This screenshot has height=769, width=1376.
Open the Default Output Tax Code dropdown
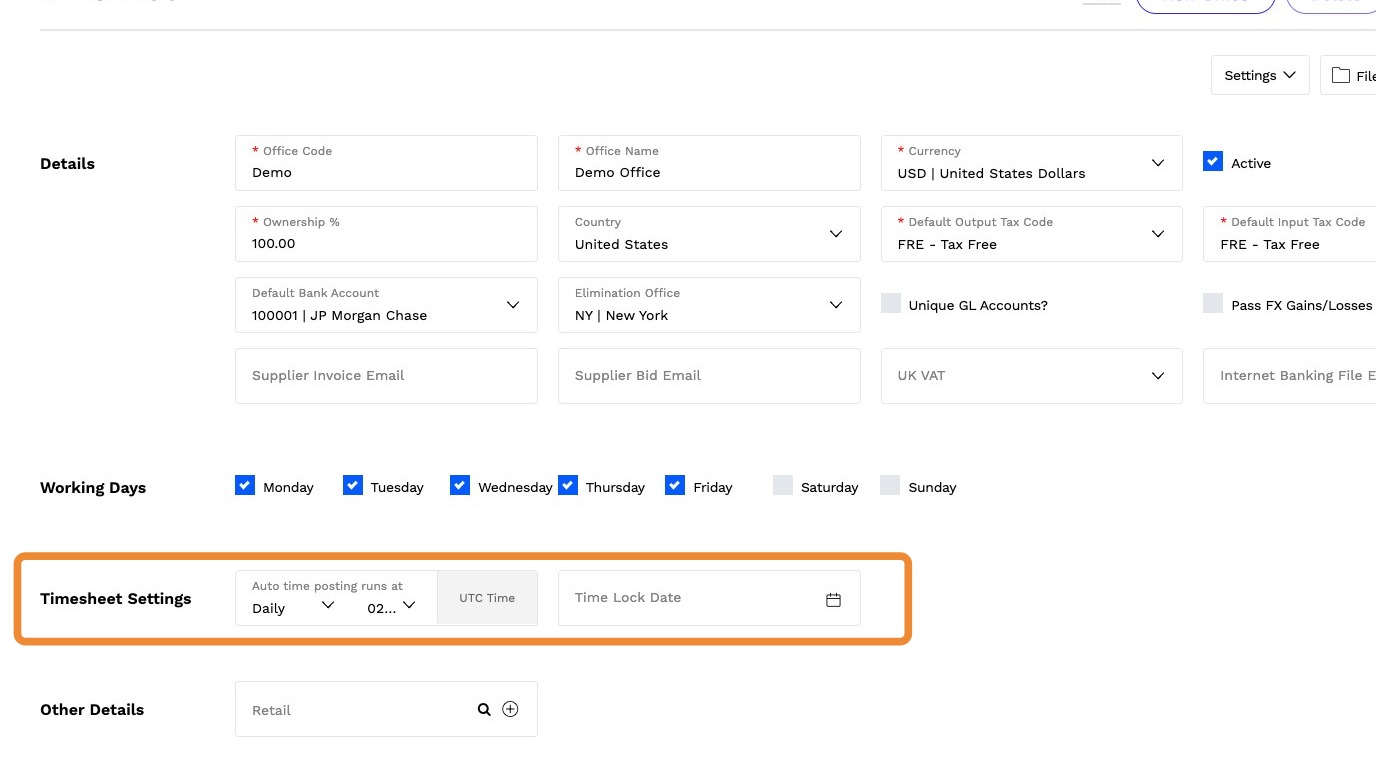[x=1158, y=234]
